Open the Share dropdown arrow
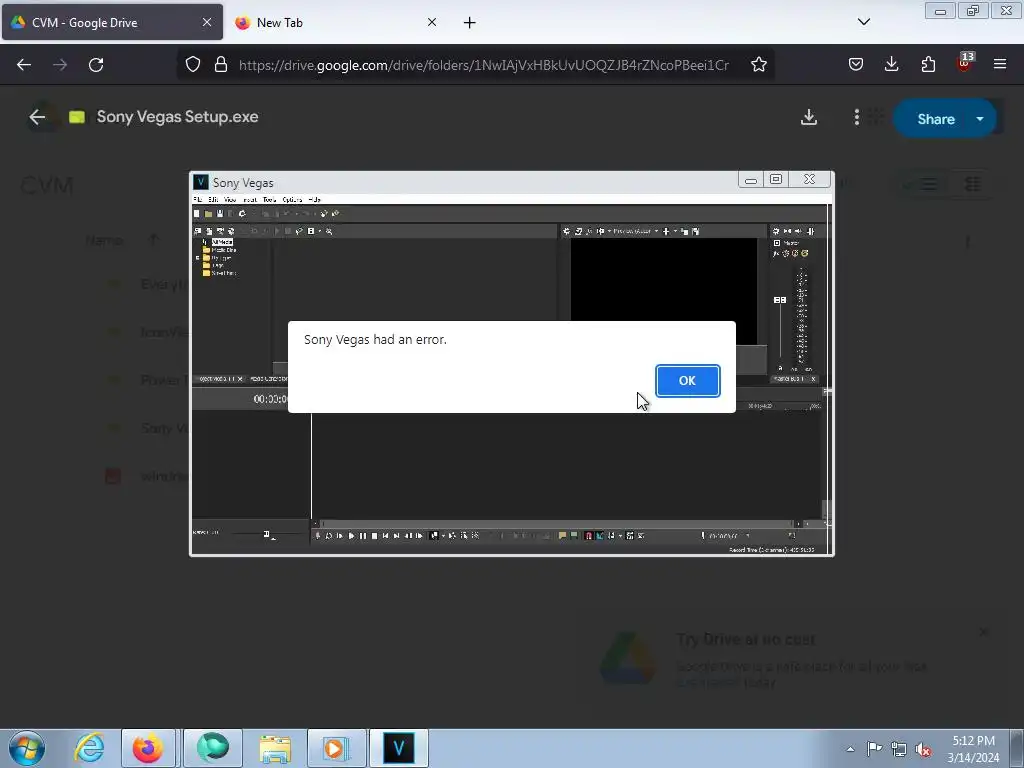This screenshot has height=768, width=1024. click(x=980, y=119)
